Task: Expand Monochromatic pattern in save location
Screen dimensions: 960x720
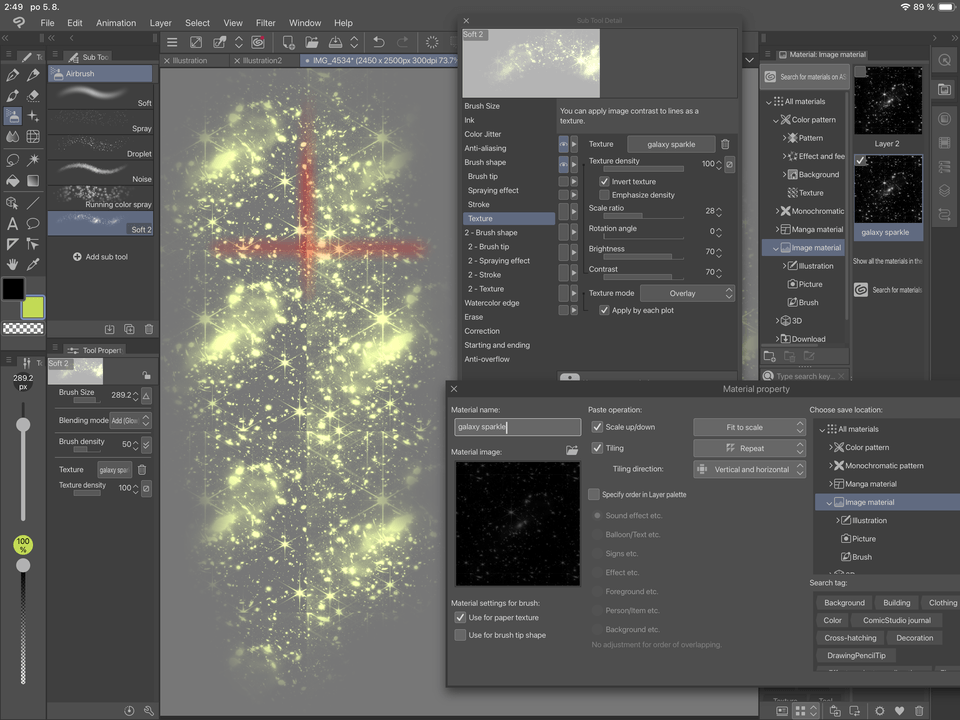Action: pos(831,466)
